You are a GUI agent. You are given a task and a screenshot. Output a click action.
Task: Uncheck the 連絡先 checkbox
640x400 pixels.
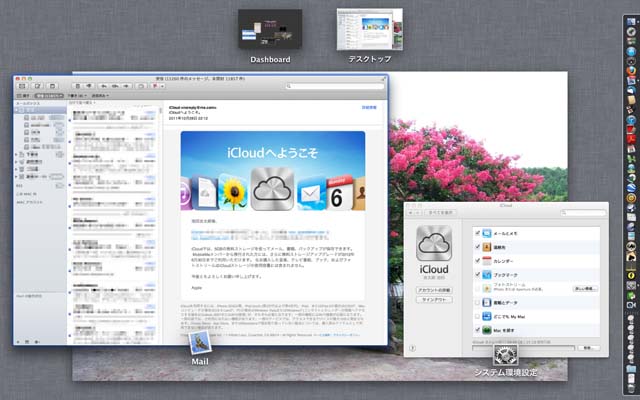[x=477, y=247]
